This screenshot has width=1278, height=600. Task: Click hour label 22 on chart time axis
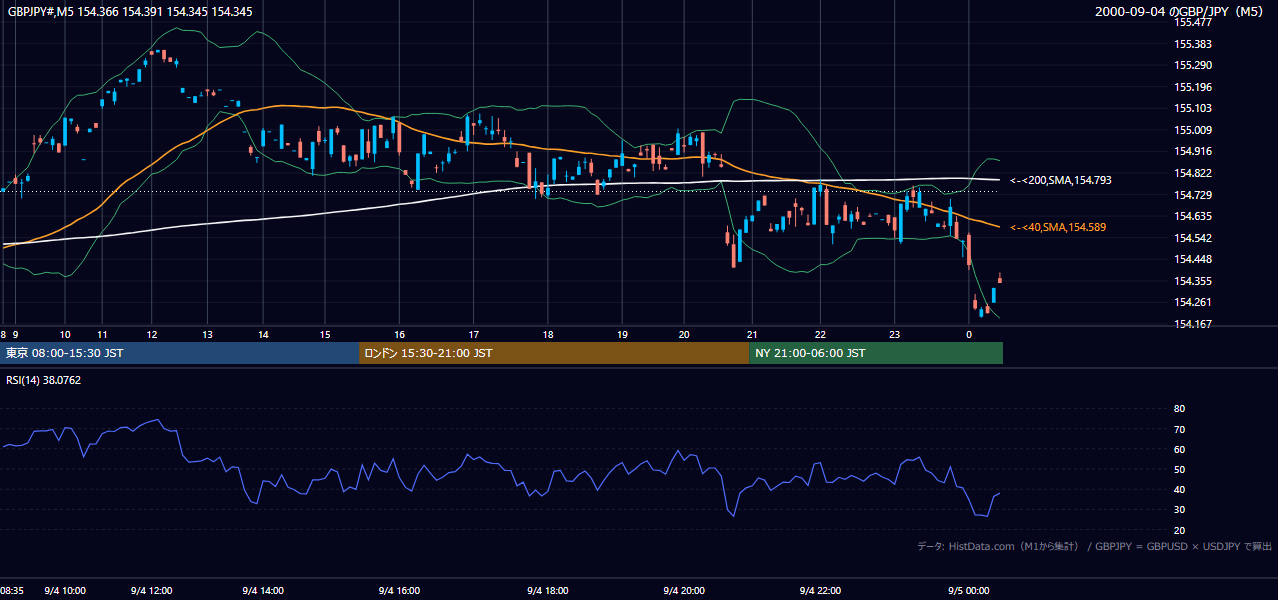tap(820, 334)
